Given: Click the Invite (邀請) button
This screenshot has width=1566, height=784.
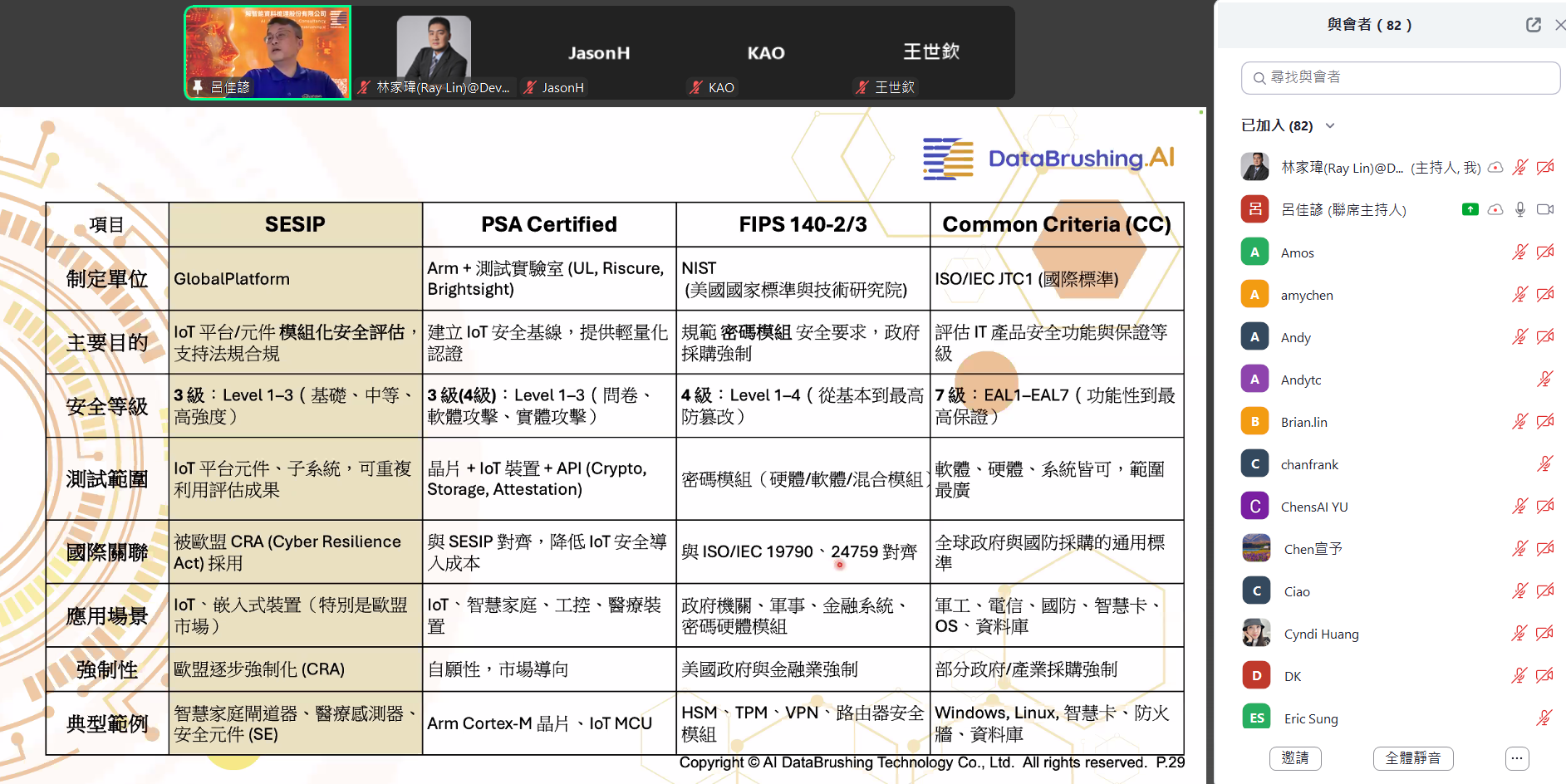Looking at the screenshot, I should point(1294,757).
